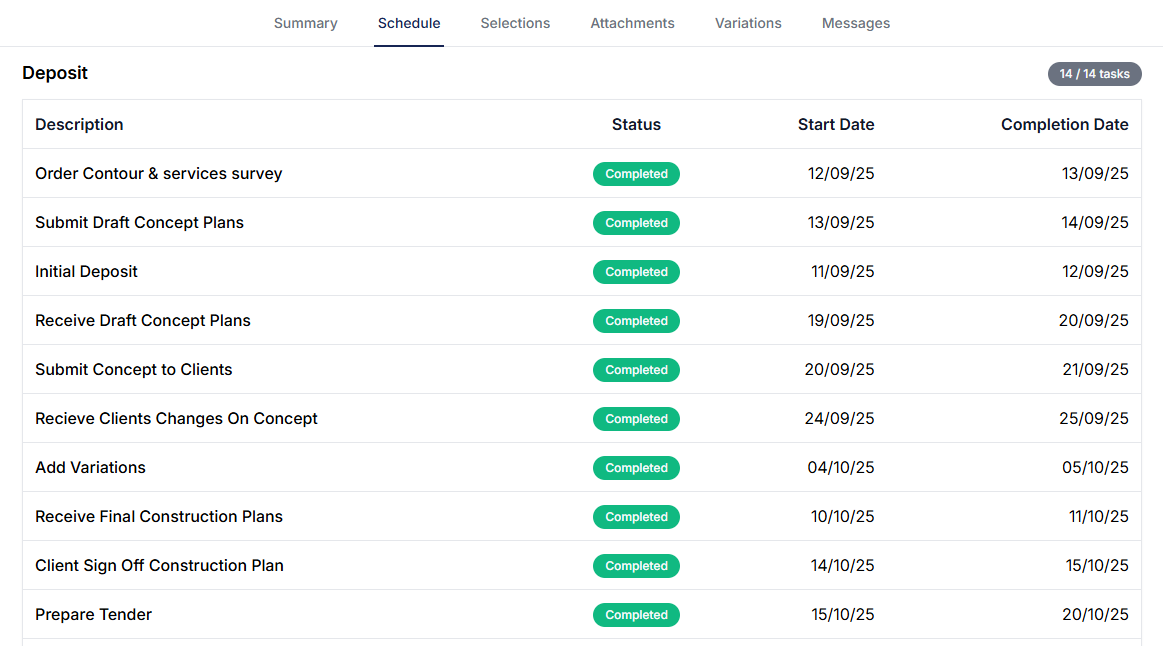The height and width of the screenshot is (646, 1163).
Task: Click the Completed badge for Submit Concept to Clients
Action: pyautogui.click(x=636, y=369)
